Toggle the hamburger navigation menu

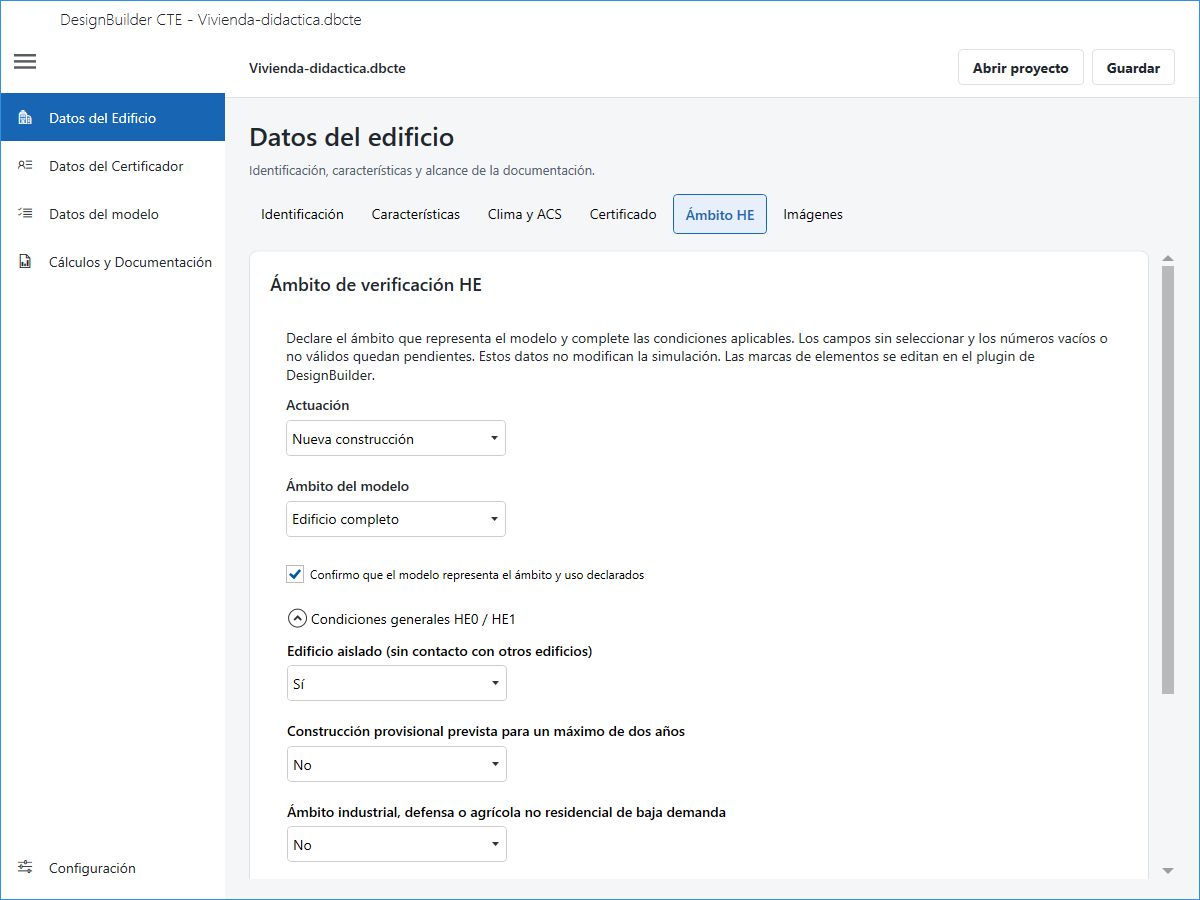(25, 62)
